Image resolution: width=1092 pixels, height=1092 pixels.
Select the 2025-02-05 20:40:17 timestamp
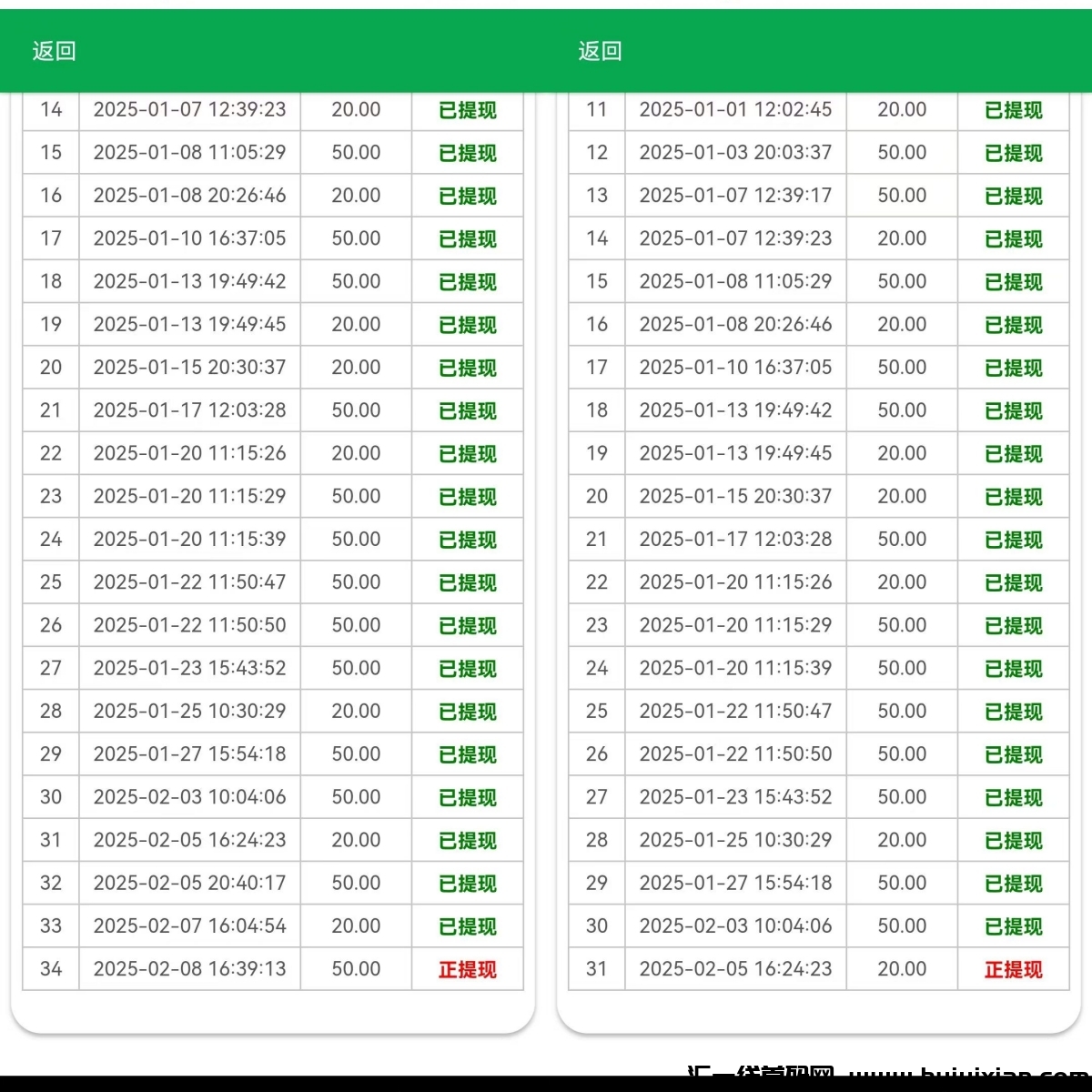point(189,883)
